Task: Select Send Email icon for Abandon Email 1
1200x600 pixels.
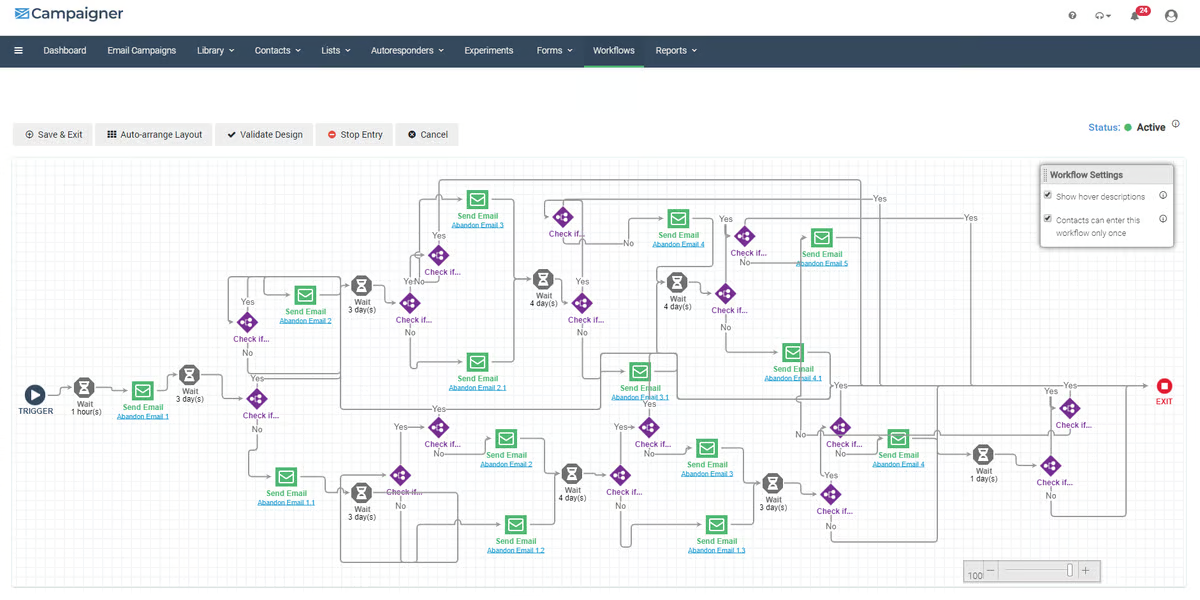Action: (143, 391)
